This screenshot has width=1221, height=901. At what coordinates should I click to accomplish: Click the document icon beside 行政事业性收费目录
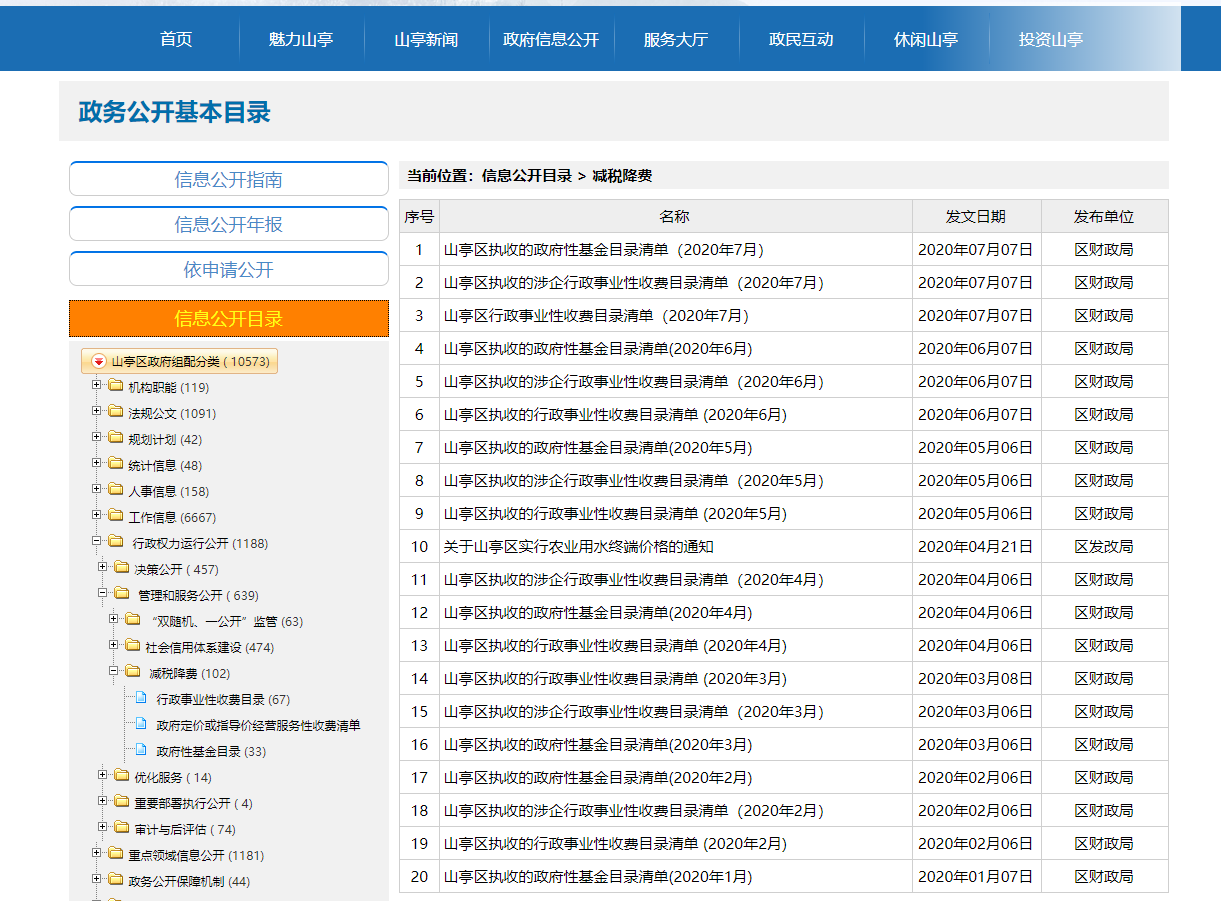(141, 698)
